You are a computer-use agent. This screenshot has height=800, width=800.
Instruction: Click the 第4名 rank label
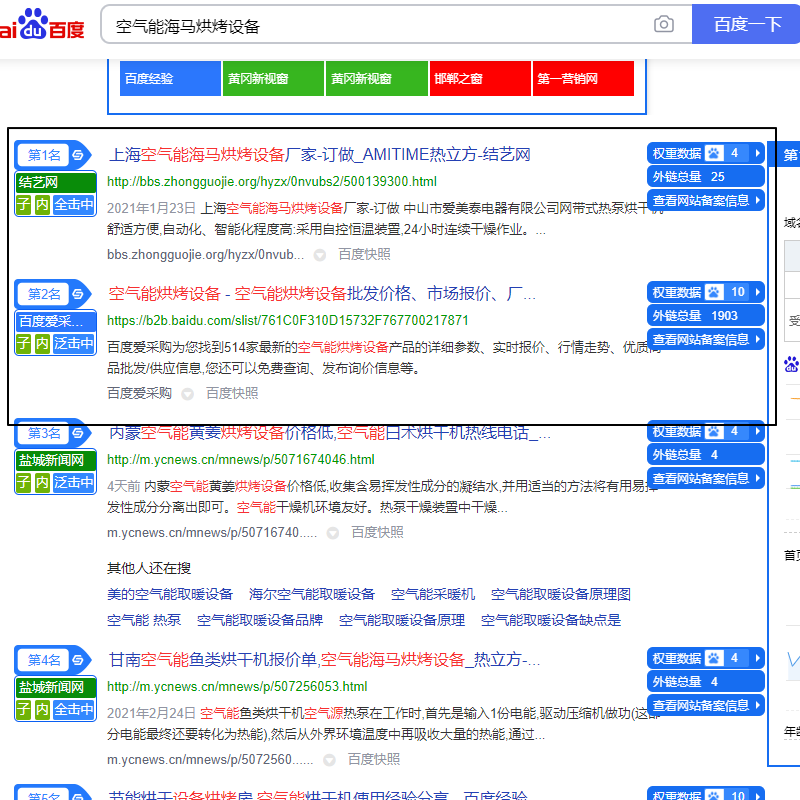tap(44, 660)
